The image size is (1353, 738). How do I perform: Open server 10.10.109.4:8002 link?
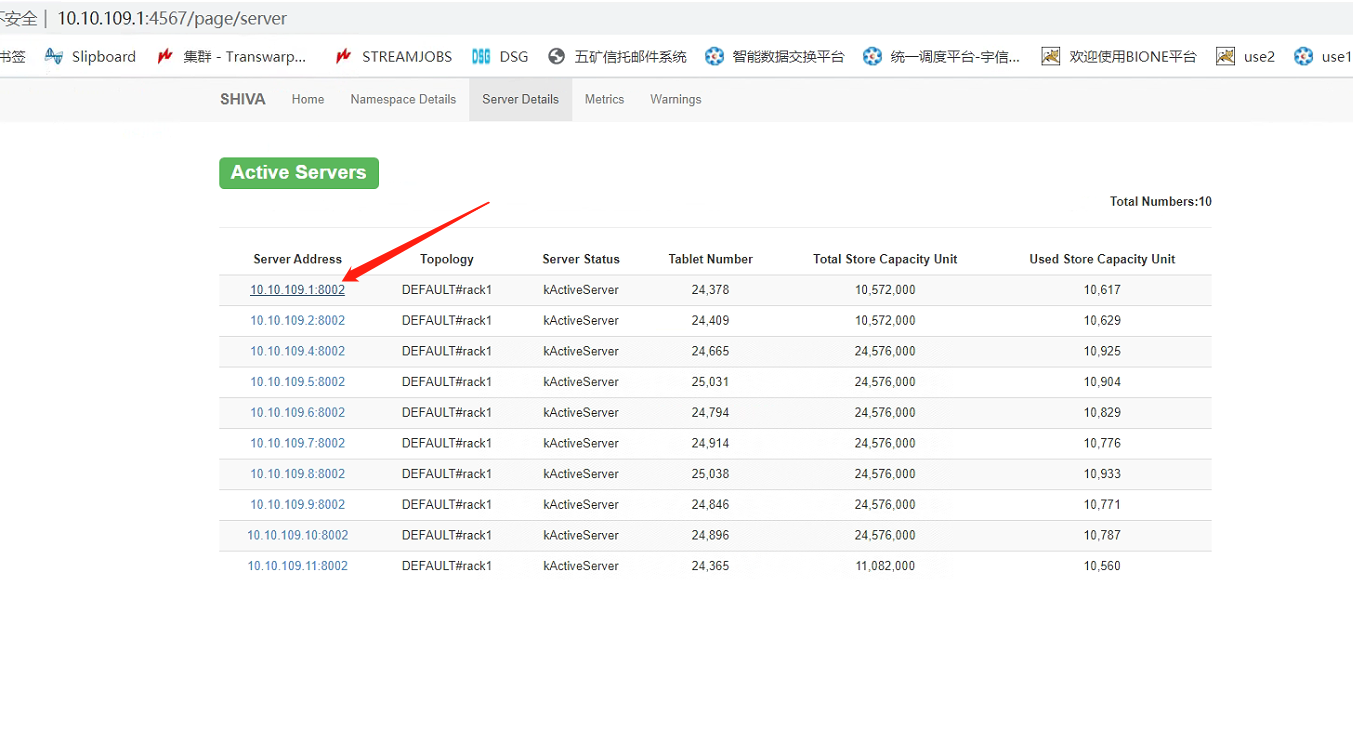(x=297, y=351)
